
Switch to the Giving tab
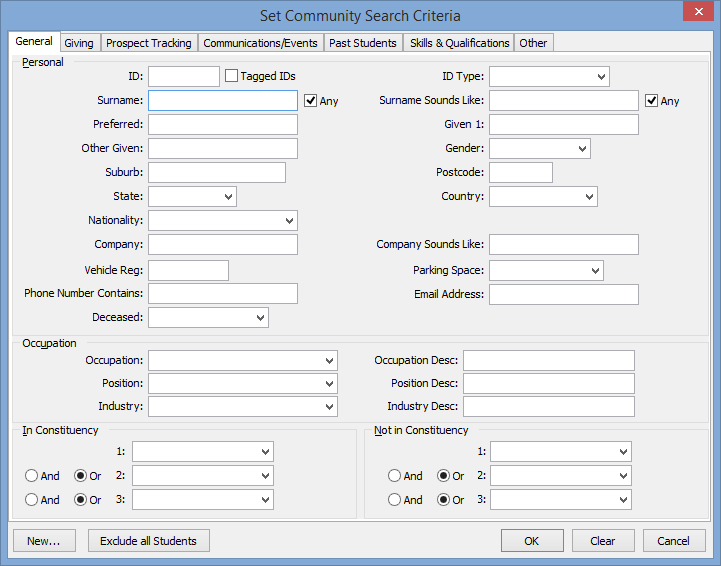tap(79, 43)
